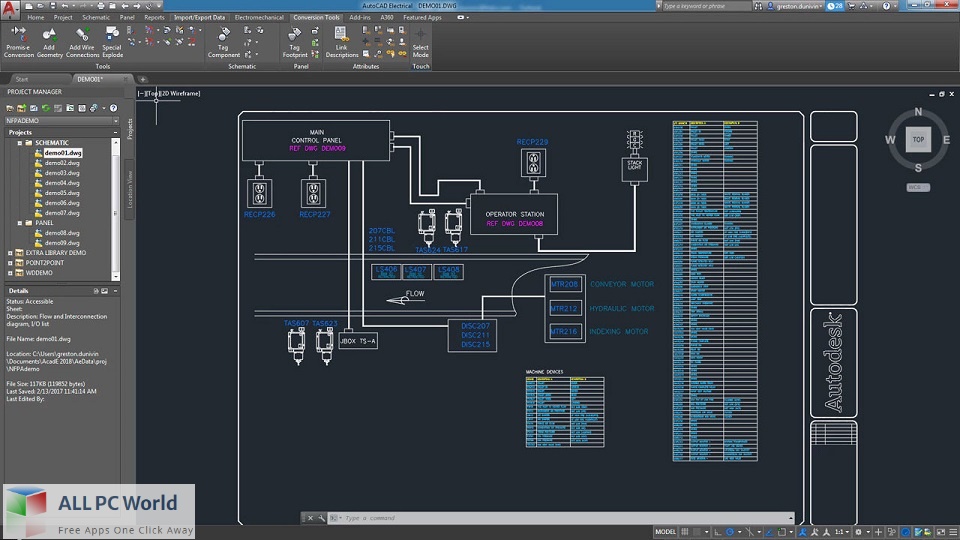Screen dimensions: 960x540
Task: Click the MODEL space button
Action: coord(666,531)
